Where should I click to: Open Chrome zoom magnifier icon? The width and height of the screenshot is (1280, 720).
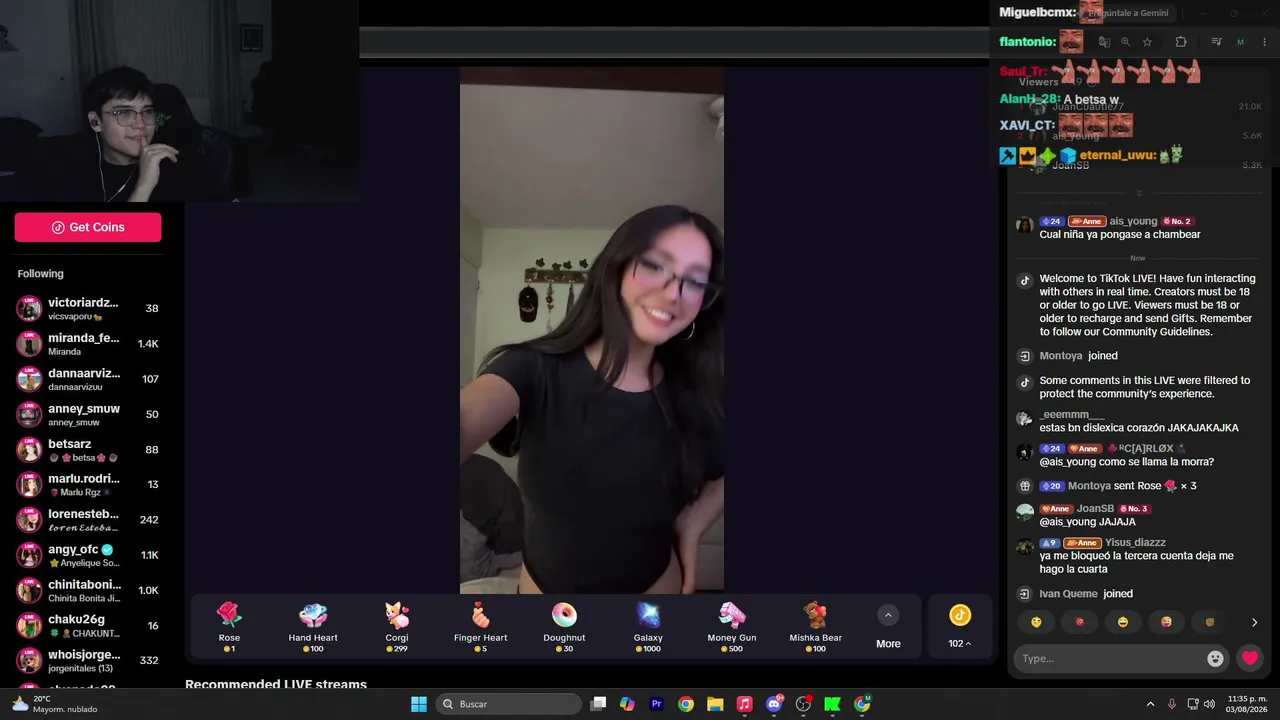[1125, 42]
